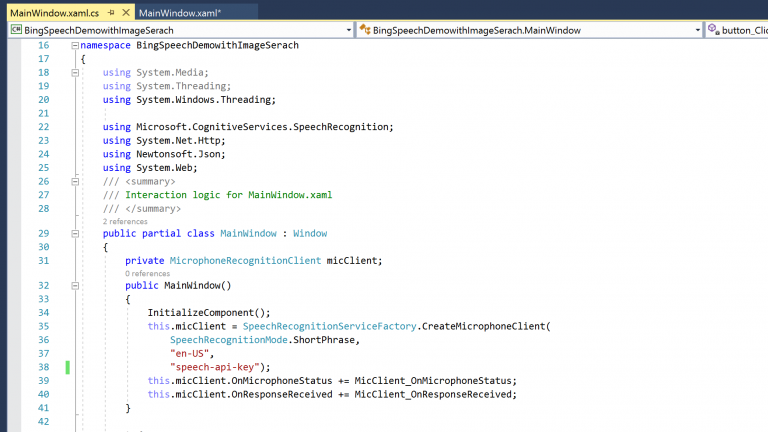Collapse the namespace BingSpeechDemowithImageSerach block
The width and height of the screenshot is (768, 432).
pos(74,46)
